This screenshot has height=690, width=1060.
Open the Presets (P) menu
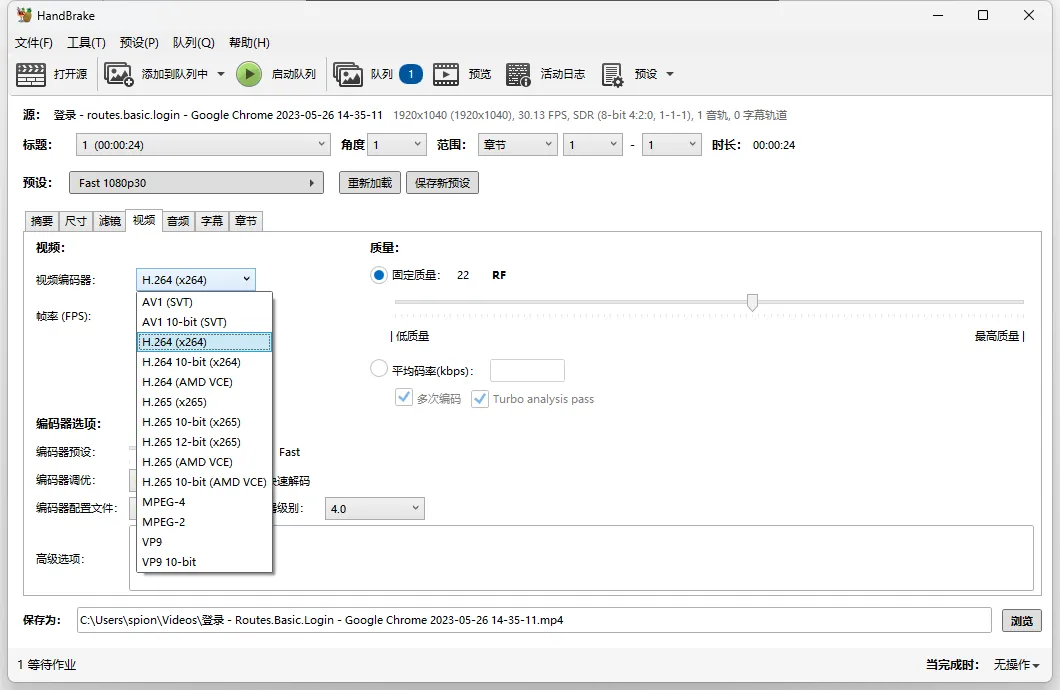[x=139, y=43]
